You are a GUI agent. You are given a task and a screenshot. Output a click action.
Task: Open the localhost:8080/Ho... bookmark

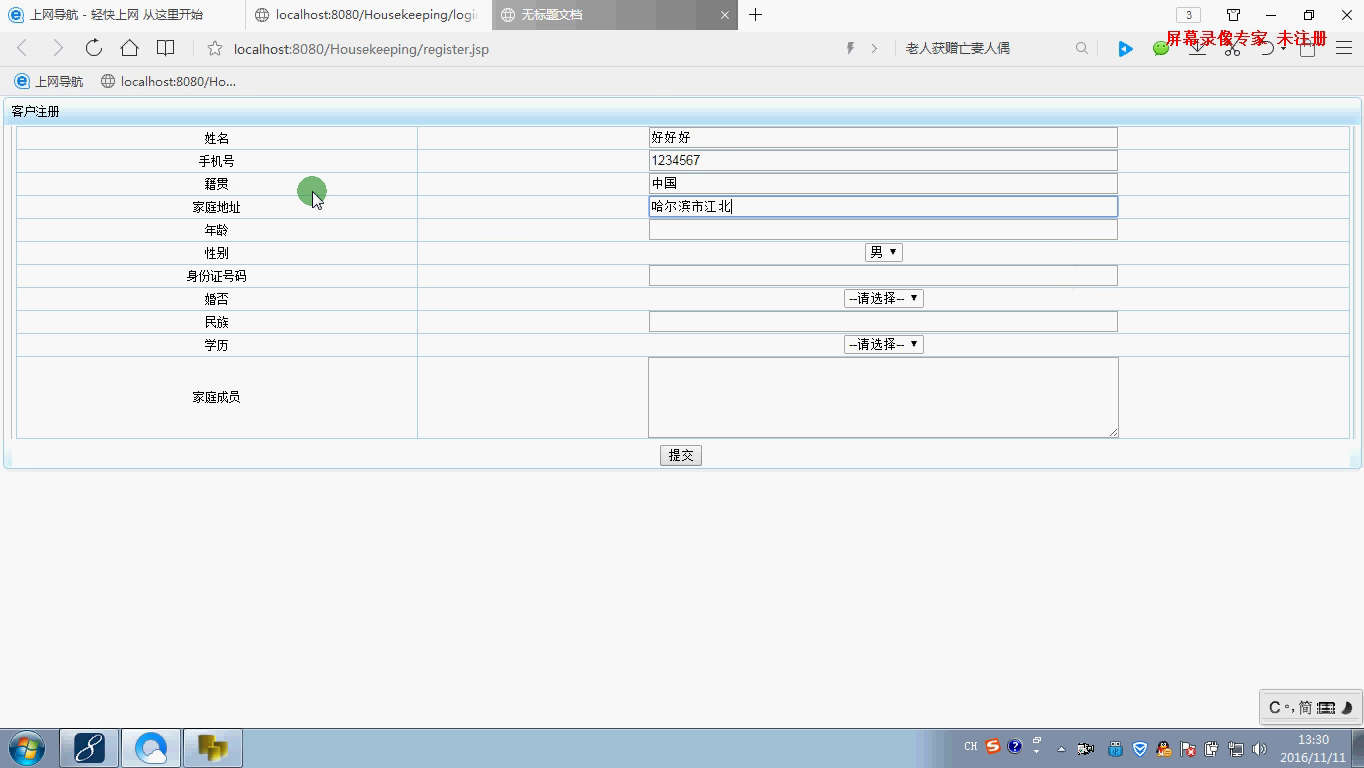click(169, 82)
